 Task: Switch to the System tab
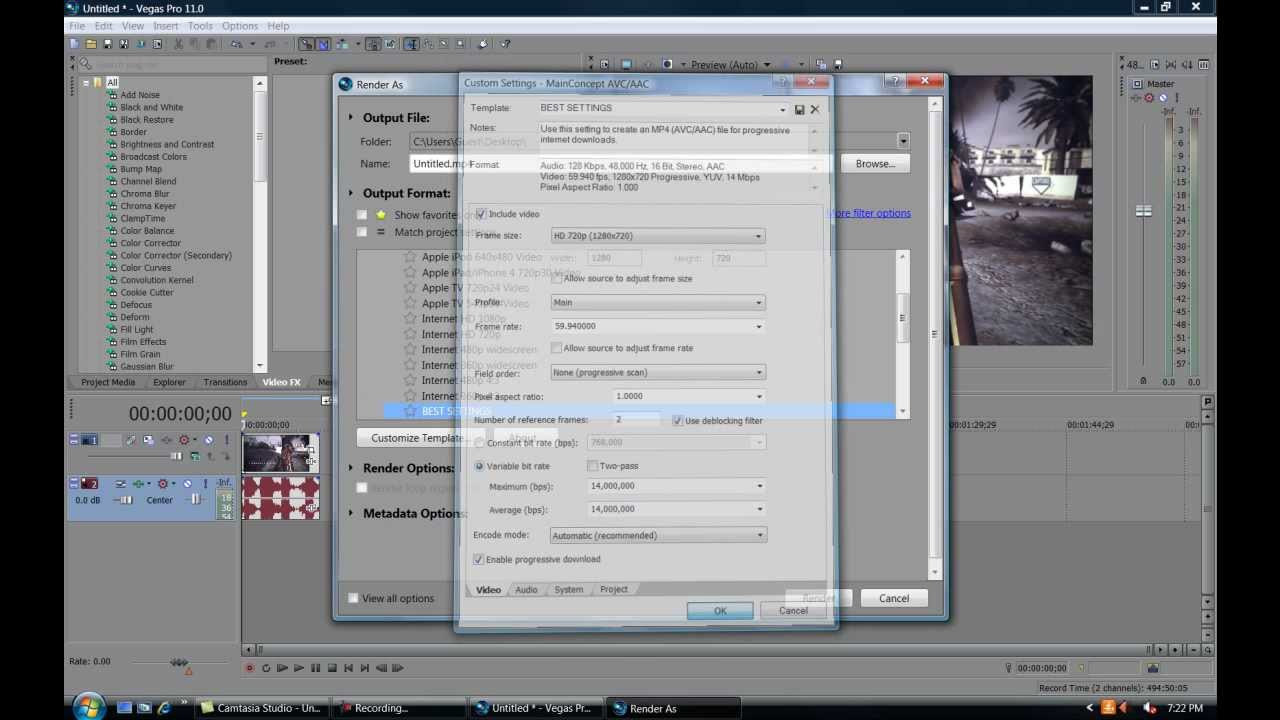pos(569,590)
